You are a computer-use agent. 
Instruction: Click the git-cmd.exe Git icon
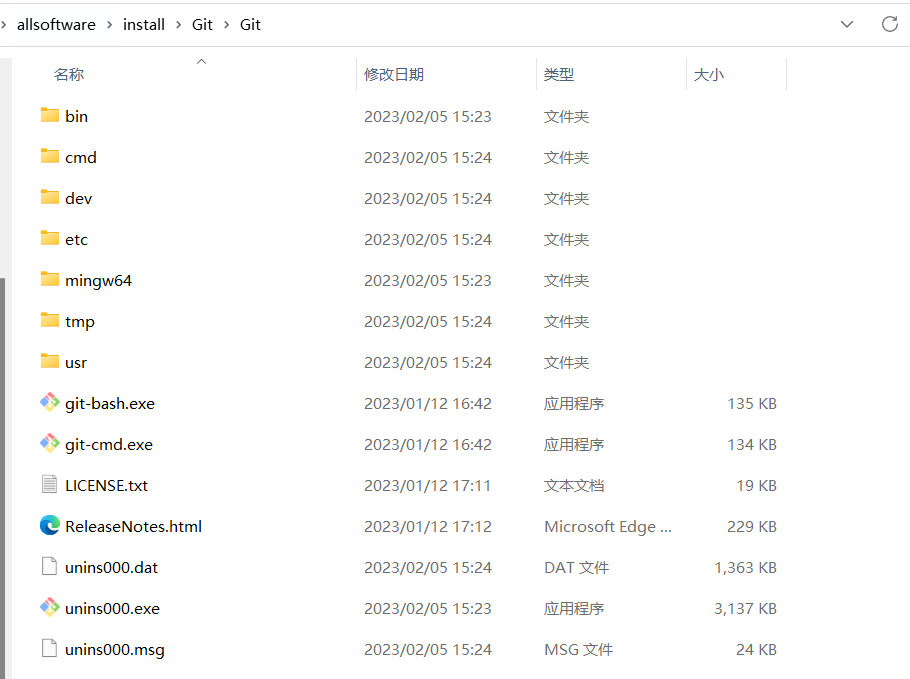pos(50,443)
